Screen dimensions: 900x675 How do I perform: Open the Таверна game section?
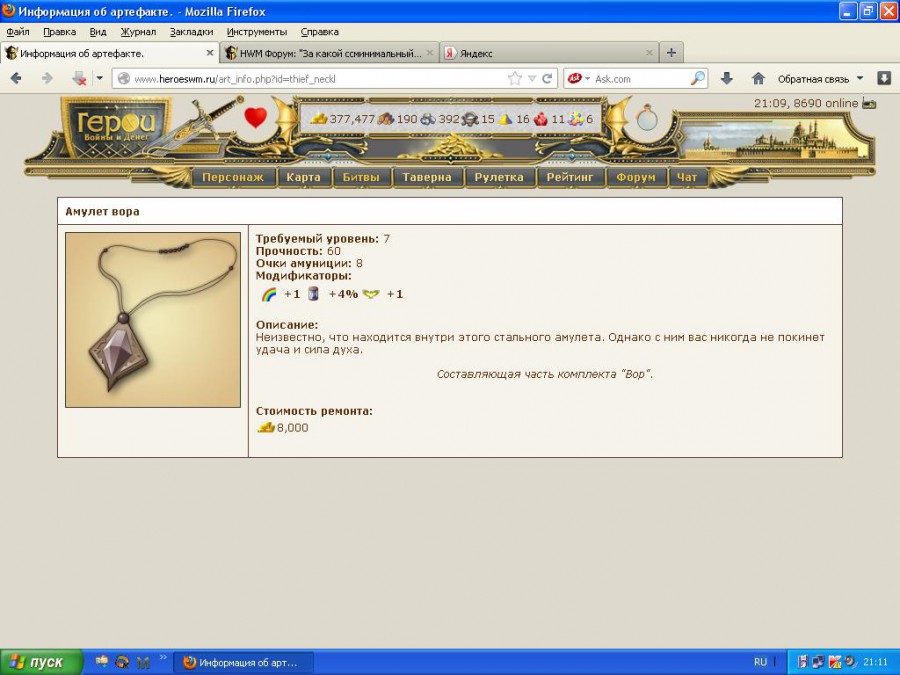coord(427,177)
